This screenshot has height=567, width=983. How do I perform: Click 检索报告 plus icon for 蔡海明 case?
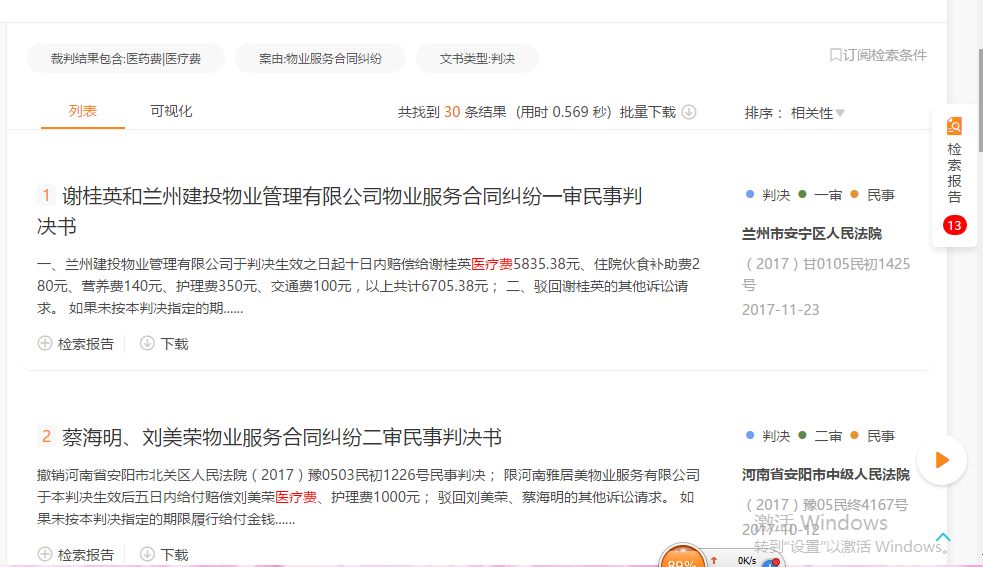pos(45,554)
